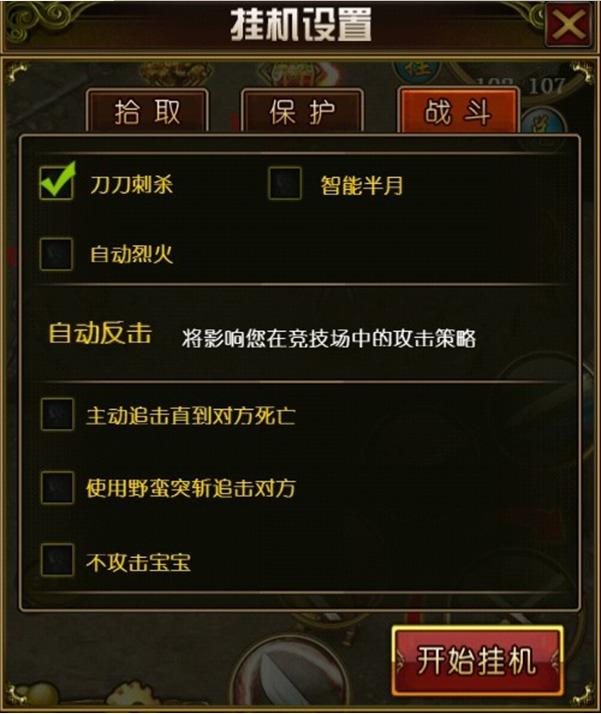Click the blue 任 quest icon at top
Viewport: 601px width, 714px height.
tap(417, 71)
